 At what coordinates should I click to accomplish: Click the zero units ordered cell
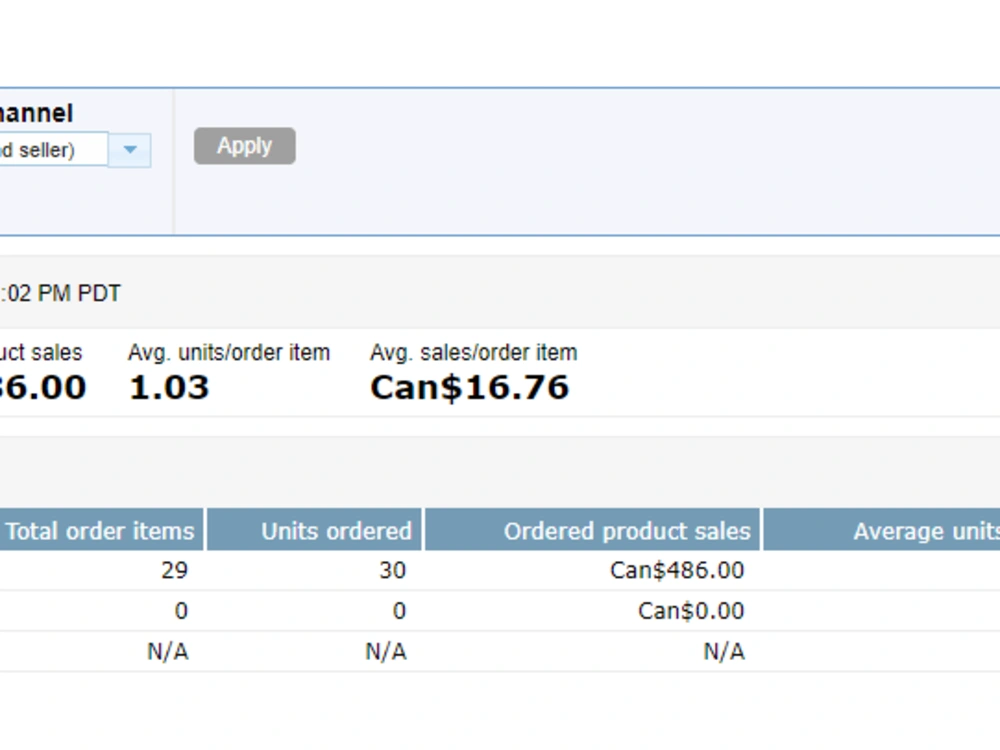pos(399,611)
